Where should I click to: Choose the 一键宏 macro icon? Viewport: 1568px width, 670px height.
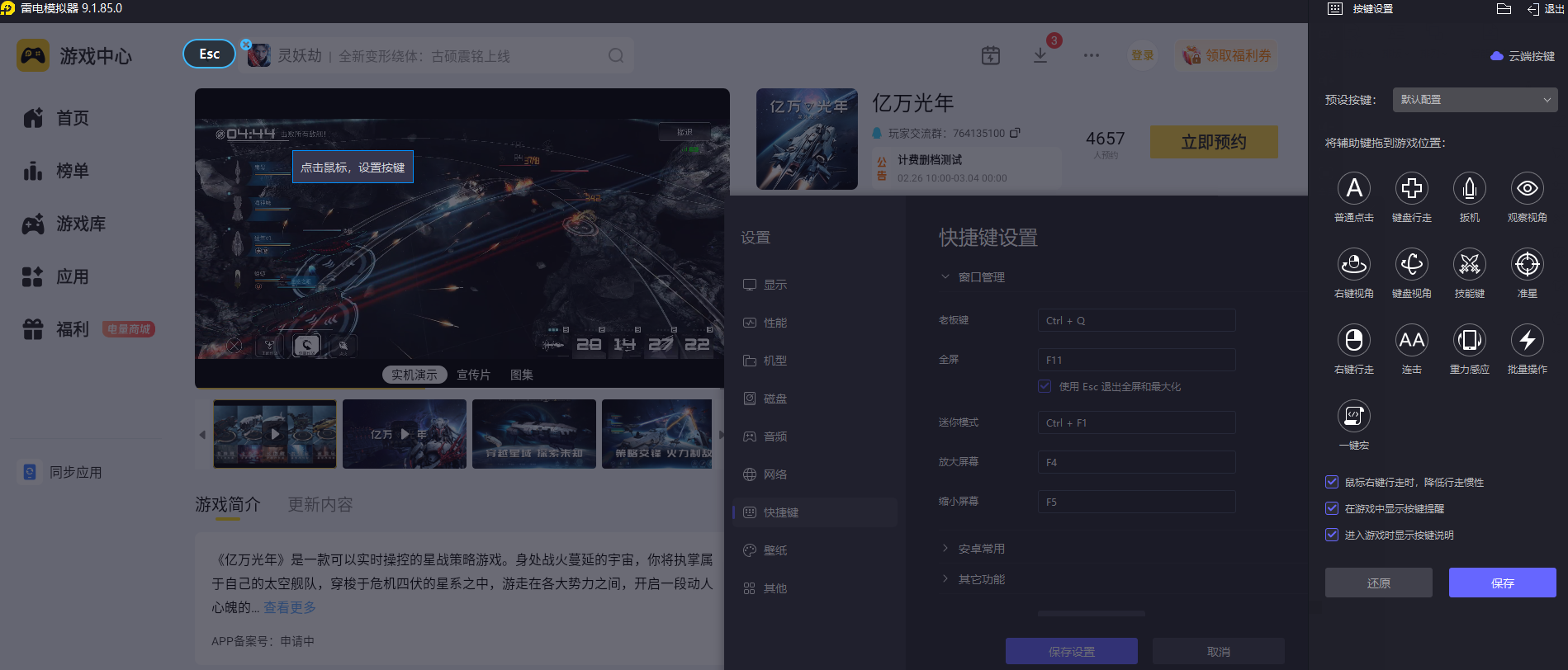click(x=1353, y=417)
